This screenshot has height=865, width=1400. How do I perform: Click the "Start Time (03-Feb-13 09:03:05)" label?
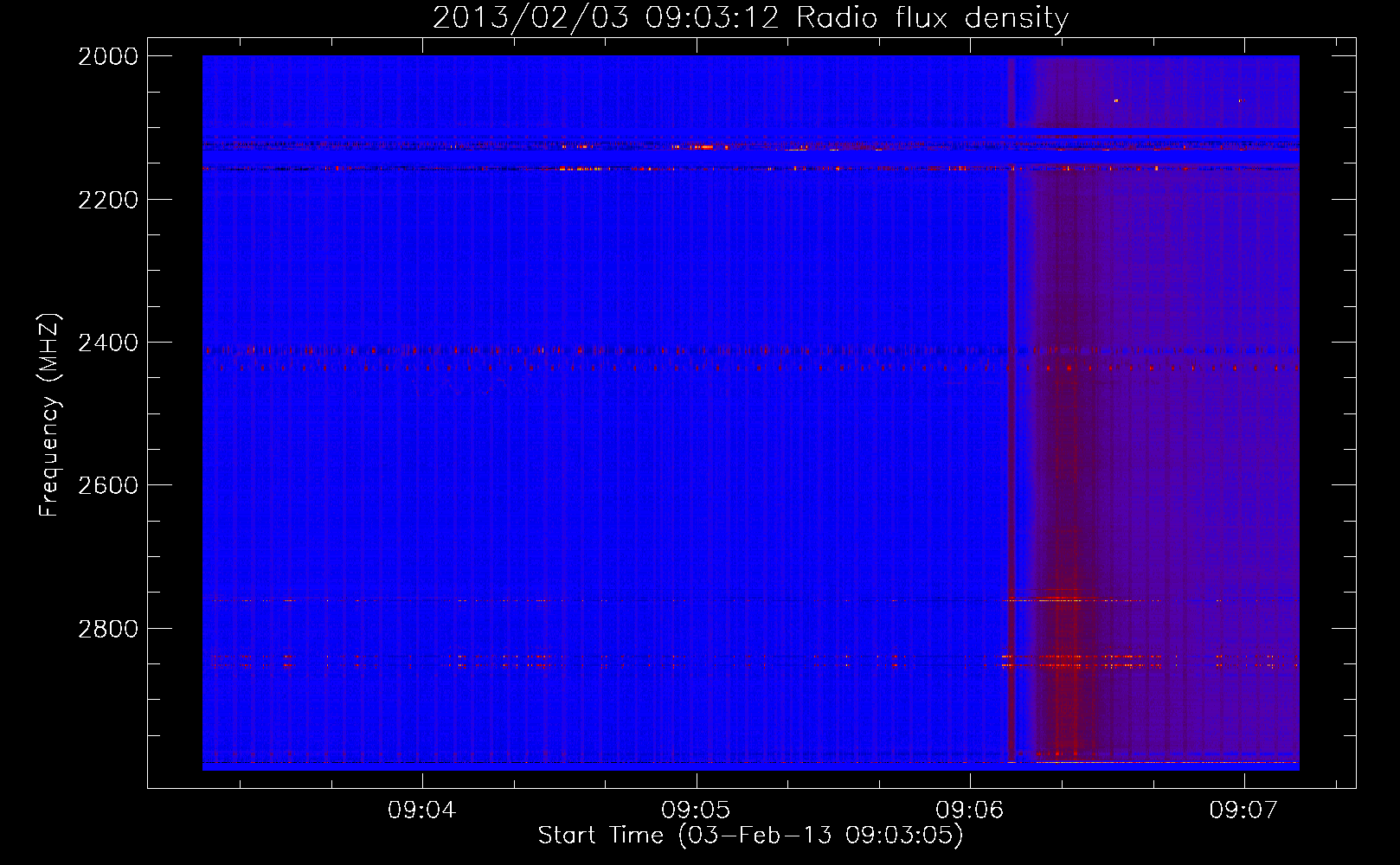click(750, 836)
